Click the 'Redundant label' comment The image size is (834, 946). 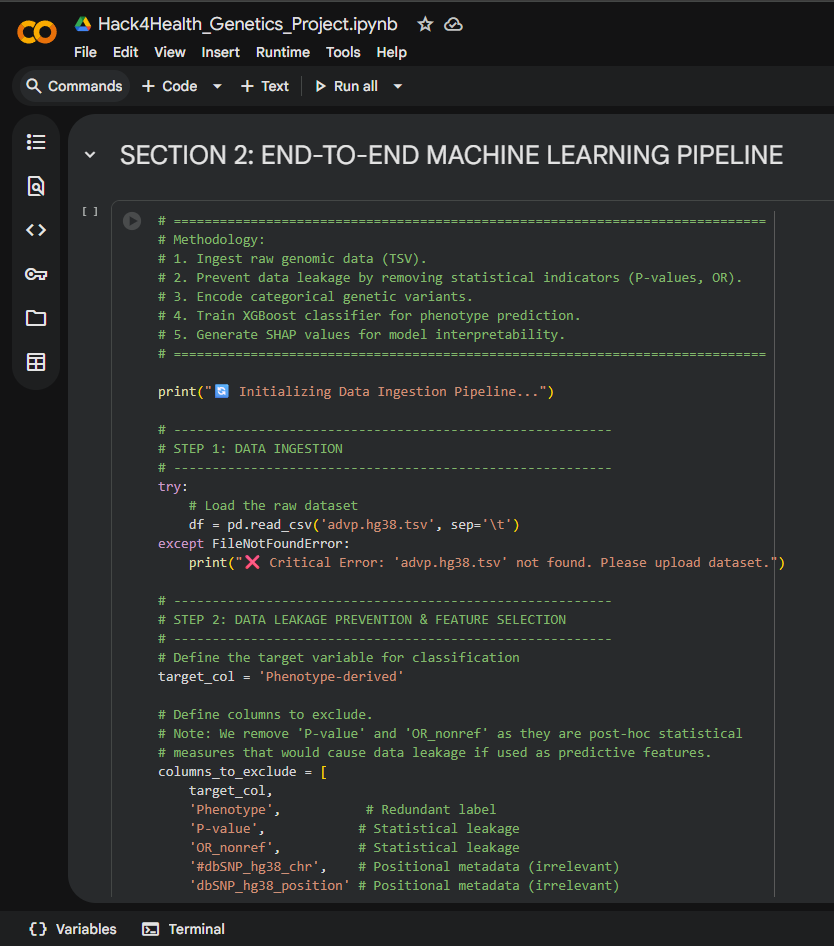click(x=431, y=810)
